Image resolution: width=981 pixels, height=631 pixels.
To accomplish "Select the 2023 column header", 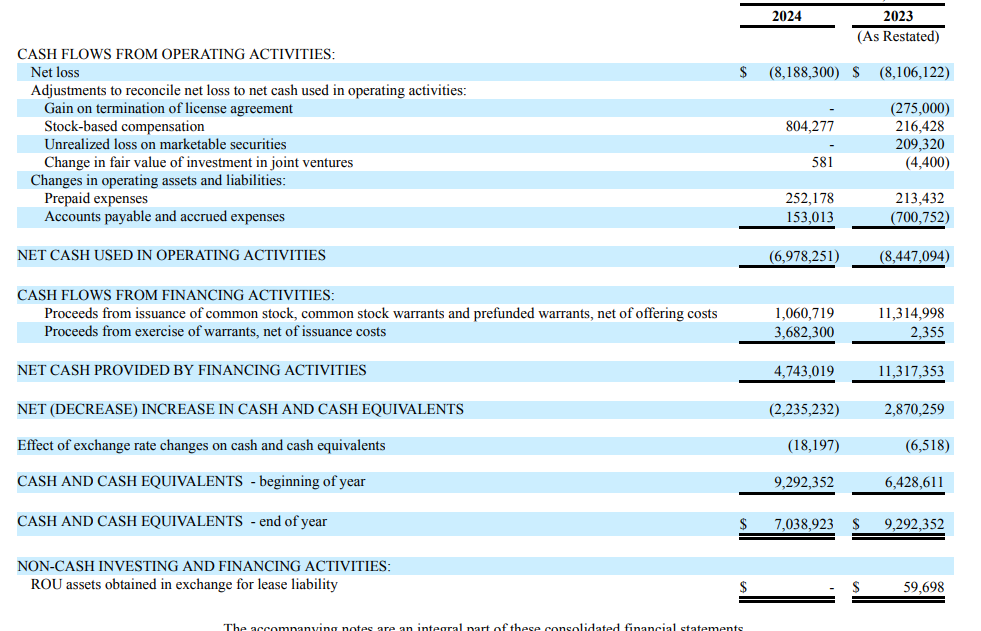I will 898,16.
